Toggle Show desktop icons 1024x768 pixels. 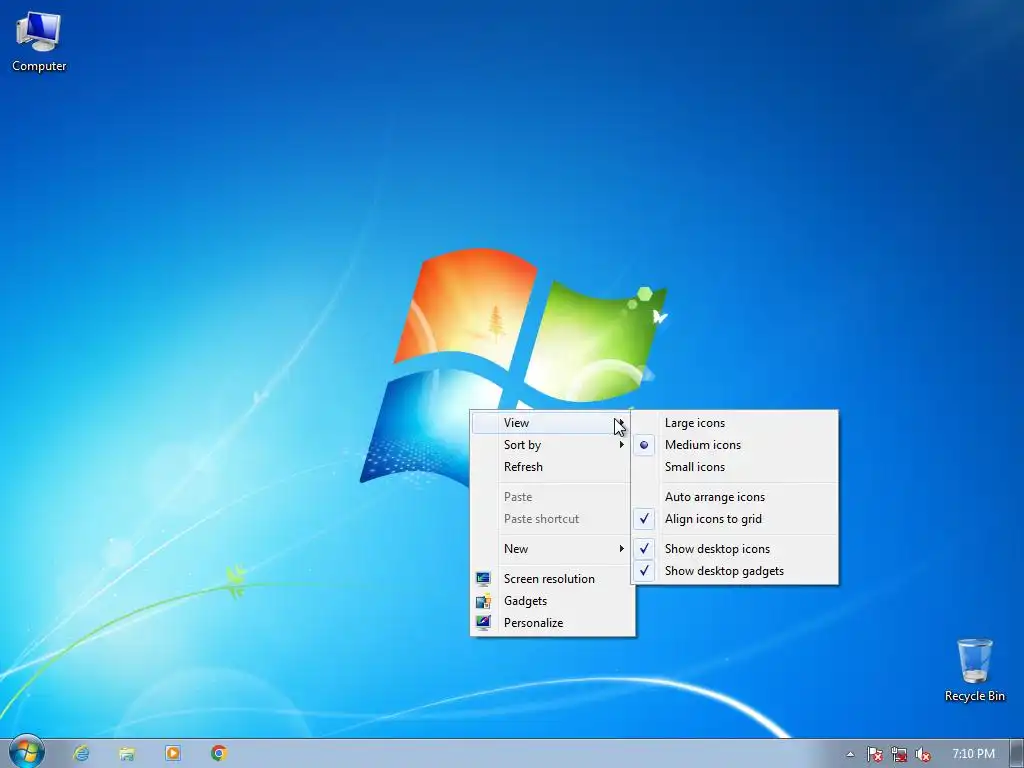click(735, 549)
